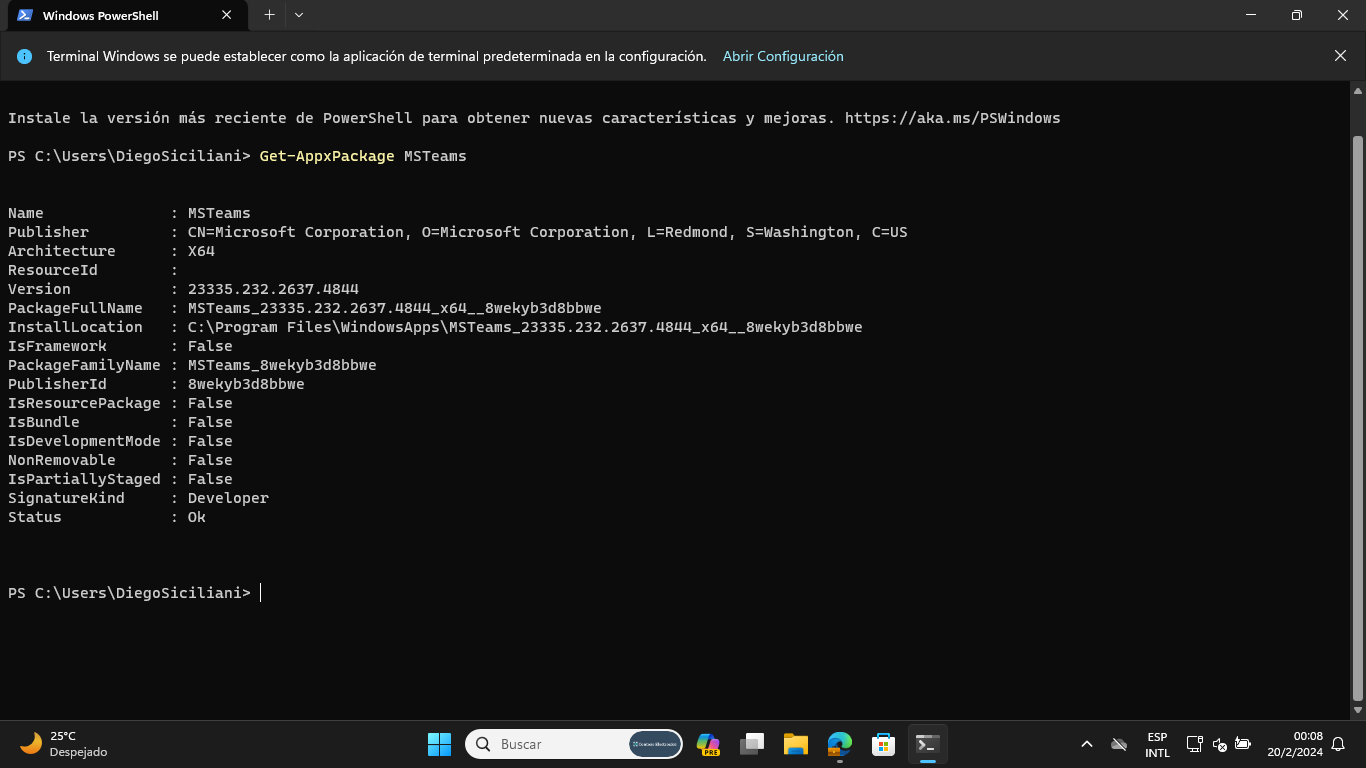Screen dimensions: 1366x768
Task: Click the Publisher CN=Microsoft Corporation value
Action: point(547,232)
